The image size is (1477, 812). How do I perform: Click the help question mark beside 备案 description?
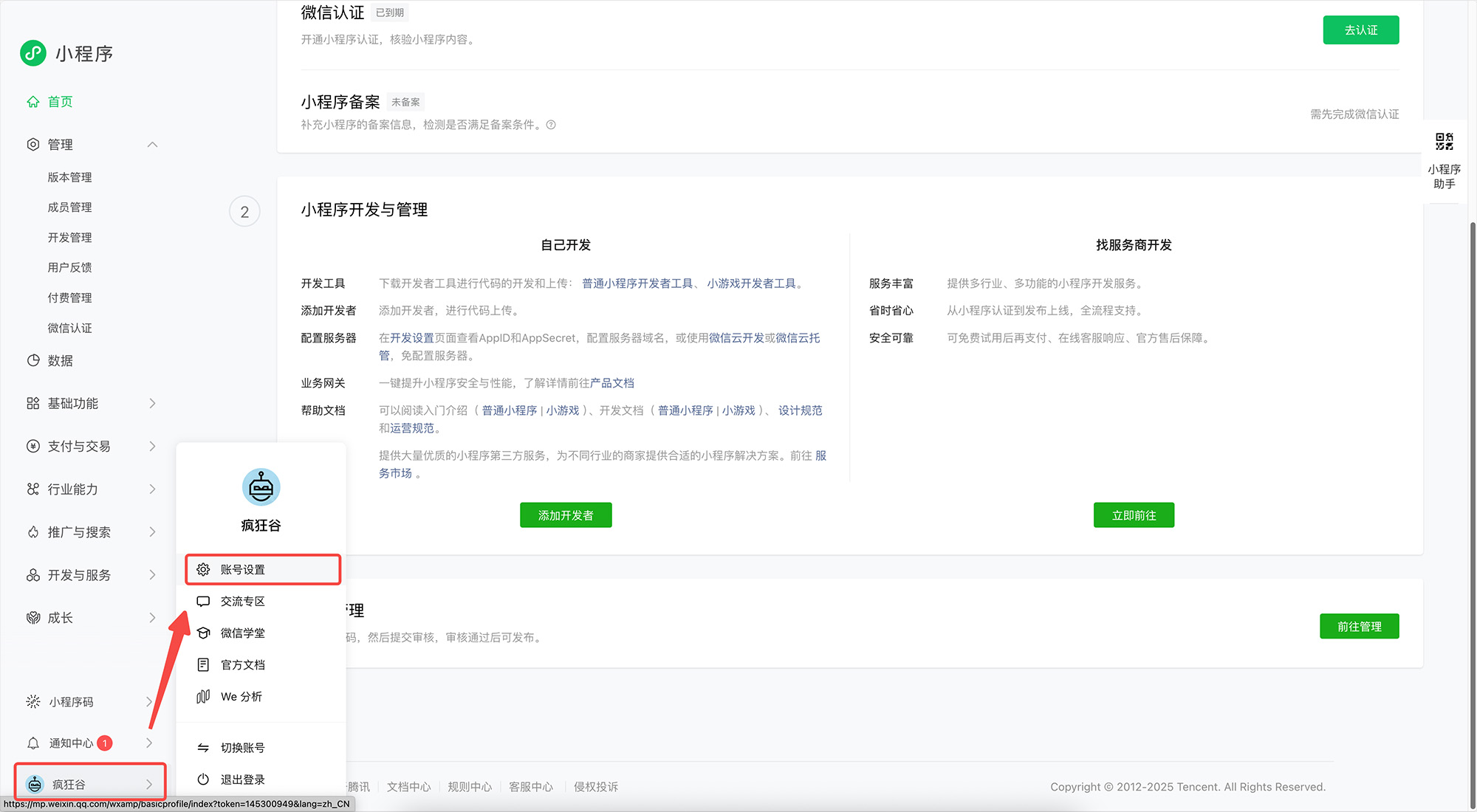pyautogui.click(x=551, y=125)
